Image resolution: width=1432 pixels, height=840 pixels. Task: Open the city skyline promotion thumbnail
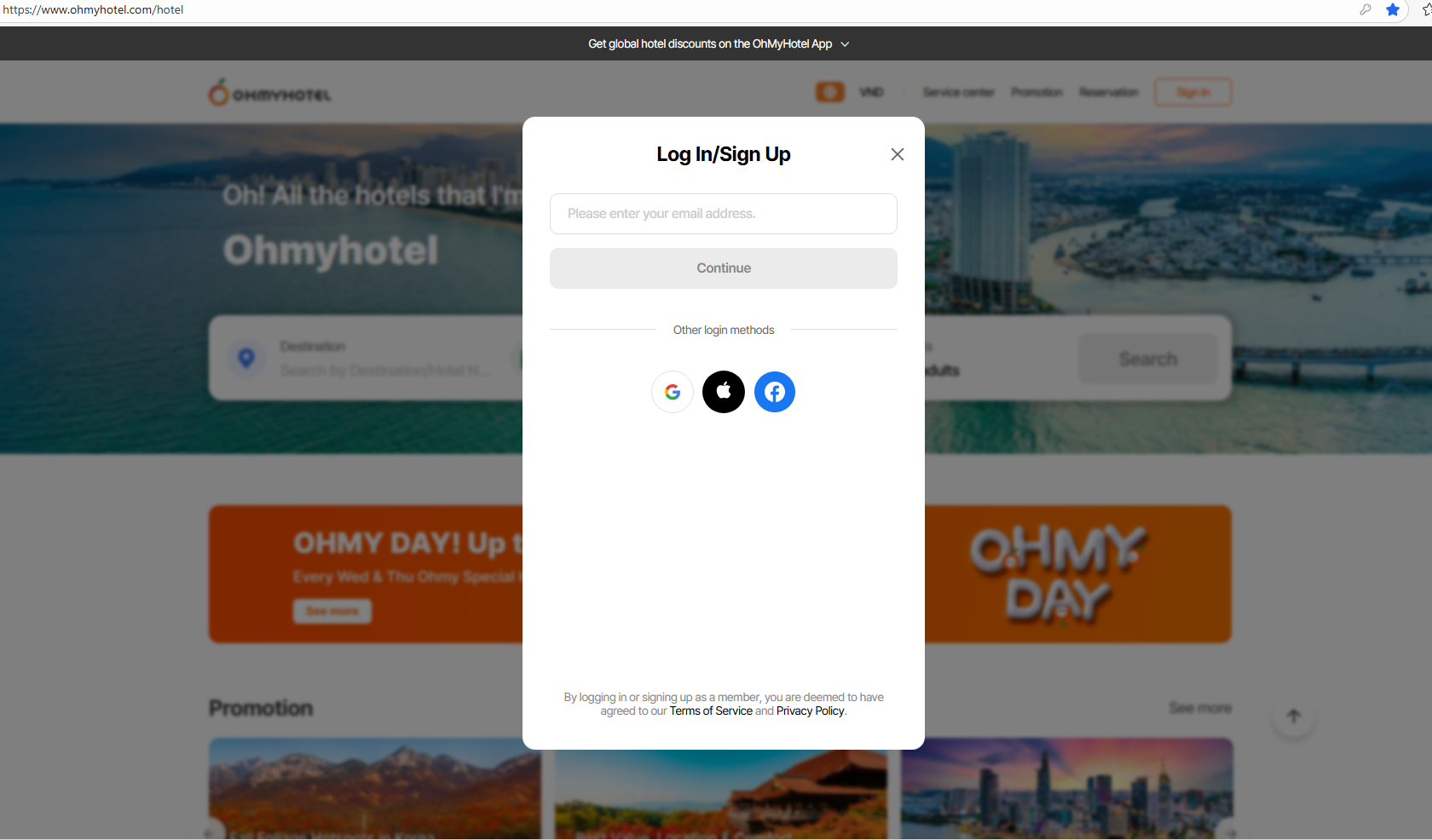coord(1067,789)
